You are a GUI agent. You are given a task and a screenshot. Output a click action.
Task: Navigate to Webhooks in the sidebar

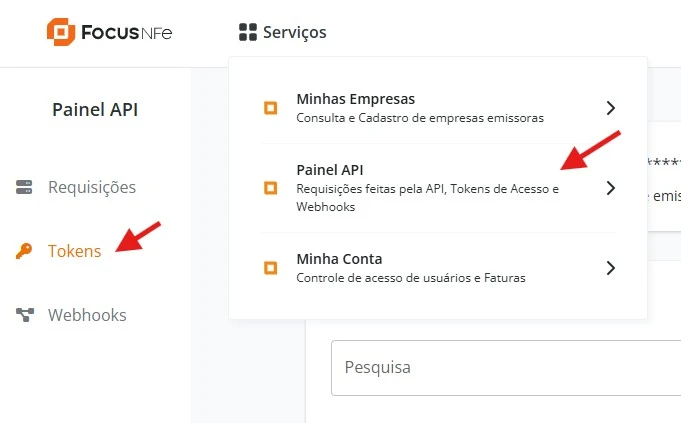pyautogui.click(x=87, y=315)
